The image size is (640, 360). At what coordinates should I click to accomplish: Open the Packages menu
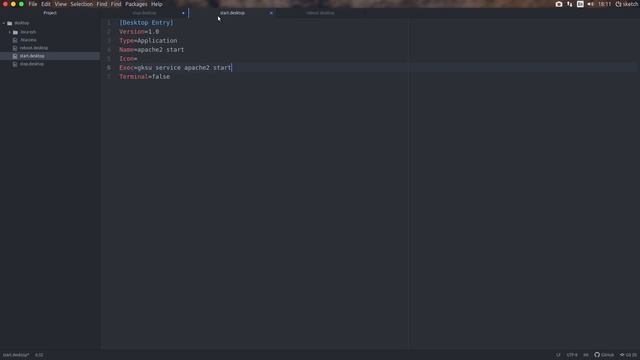(136, 4)
